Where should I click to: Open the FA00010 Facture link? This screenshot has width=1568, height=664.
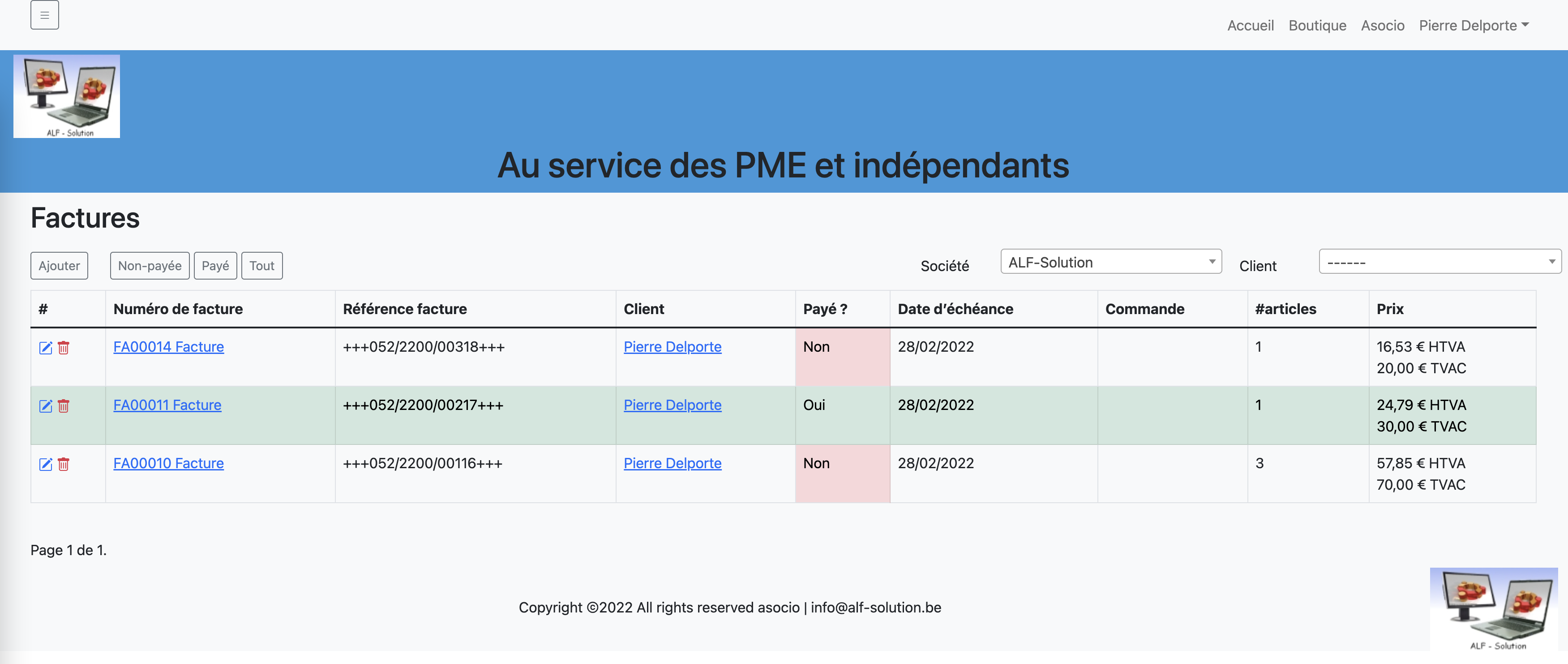tap(169, 463)
